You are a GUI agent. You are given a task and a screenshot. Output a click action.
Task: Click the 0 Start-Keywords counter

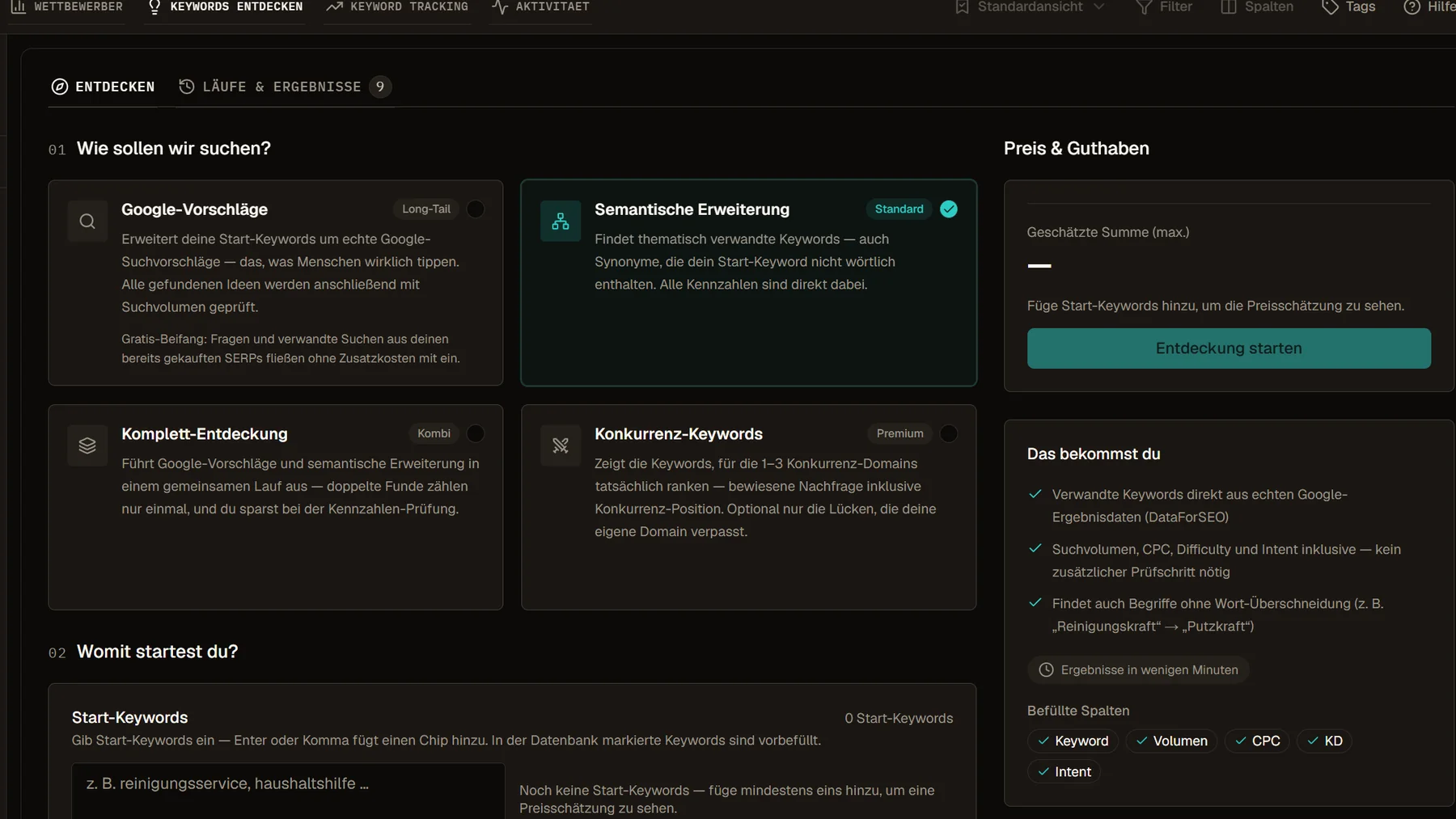point(899,718)
